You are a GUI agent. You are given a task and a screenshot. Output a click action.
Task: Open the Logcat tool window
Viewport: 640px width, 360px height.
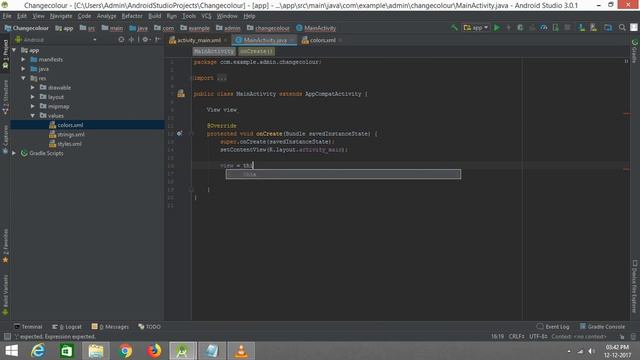[67, 327]
